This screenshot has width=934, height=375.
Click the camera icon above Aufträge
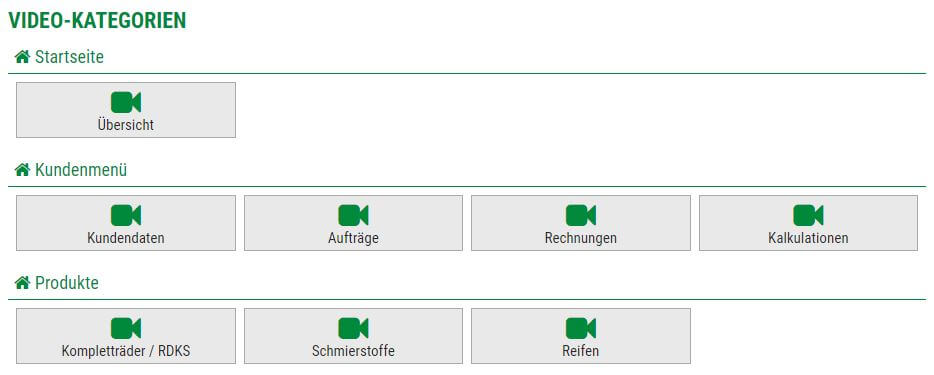[x=353, y=215]
